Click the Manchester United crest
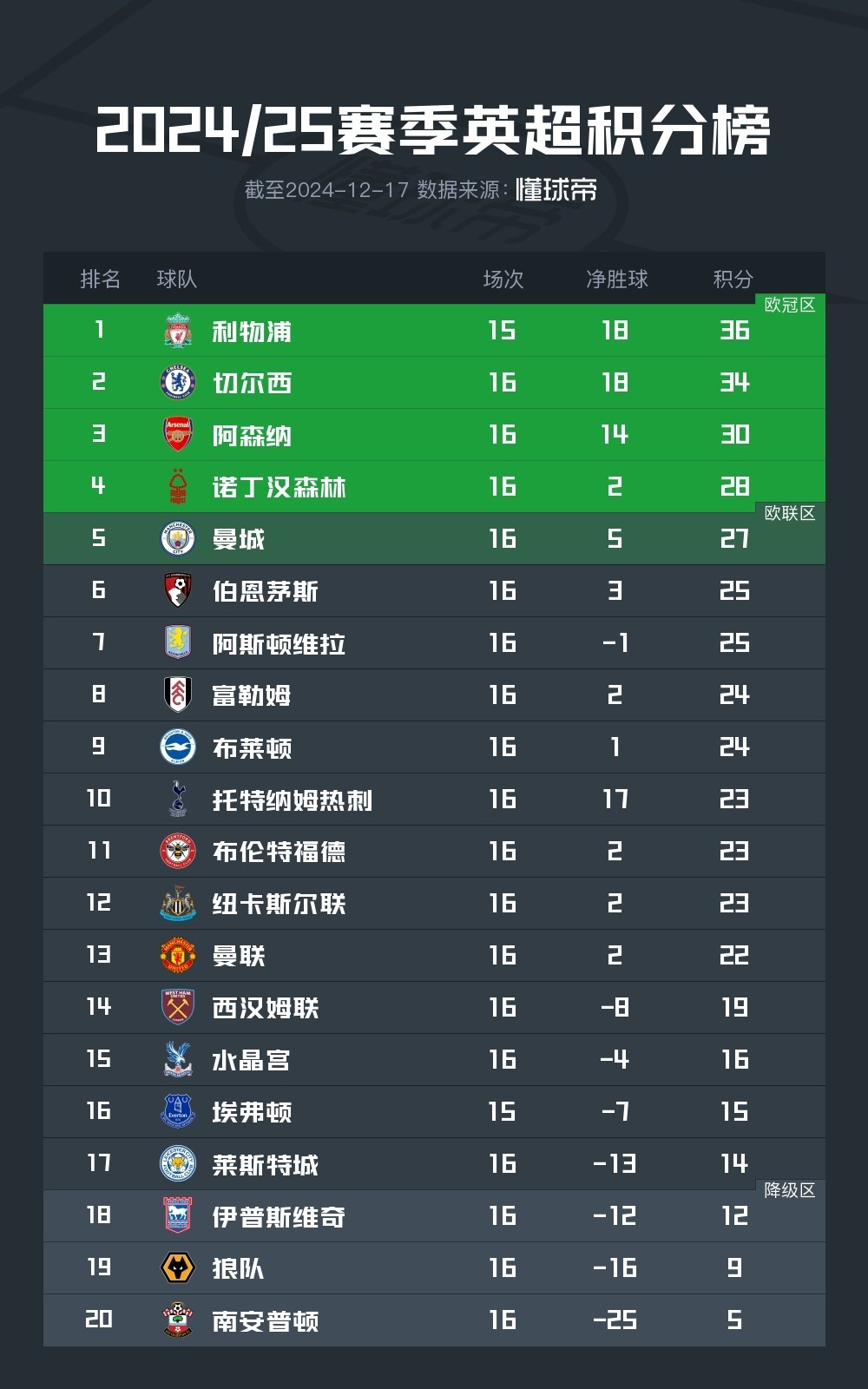Image resolution: width=868 pixels, height=1389 pixels. coord(178,956)
